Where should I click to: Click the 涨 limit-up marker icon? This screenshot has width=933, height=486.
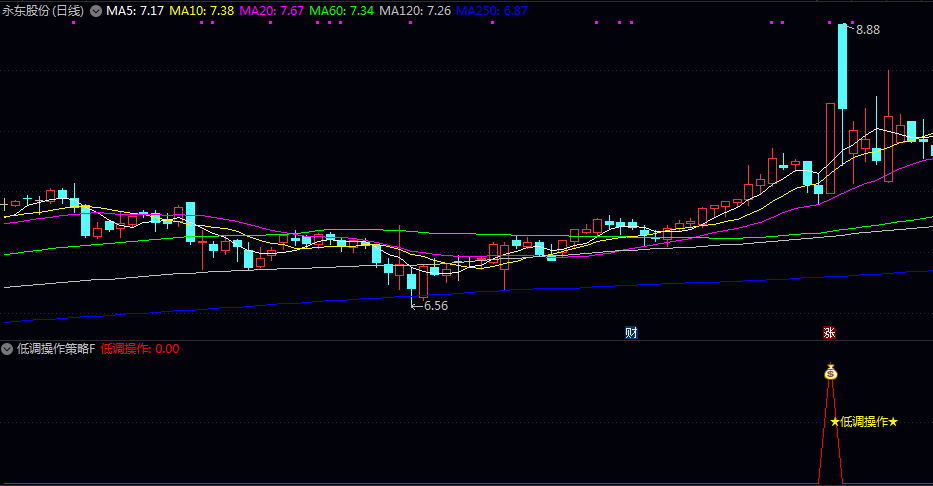pos(829,333)
